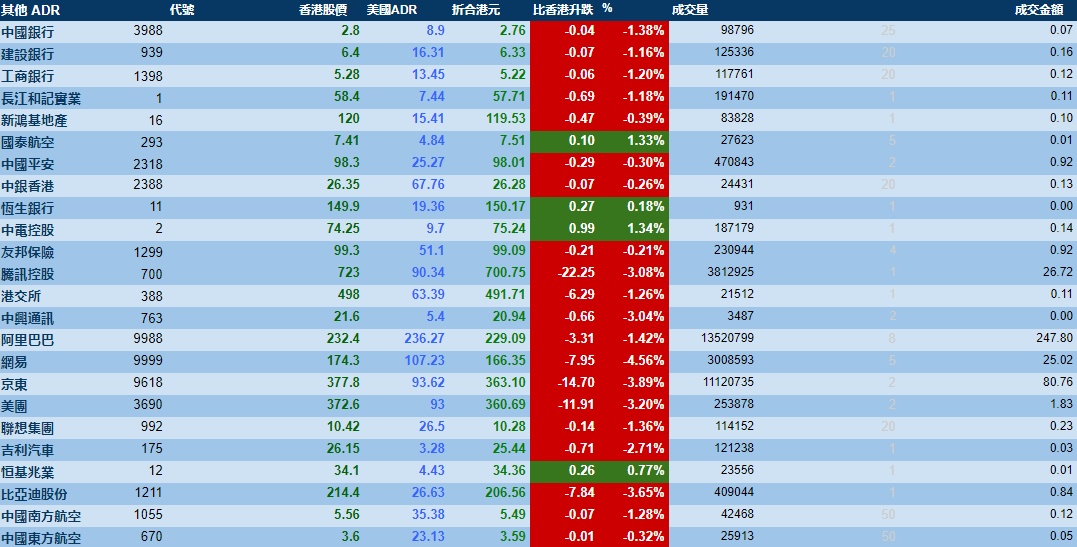Click the 中國銀行 stock name
The image size is (1077, 547).
coord(28,31)
